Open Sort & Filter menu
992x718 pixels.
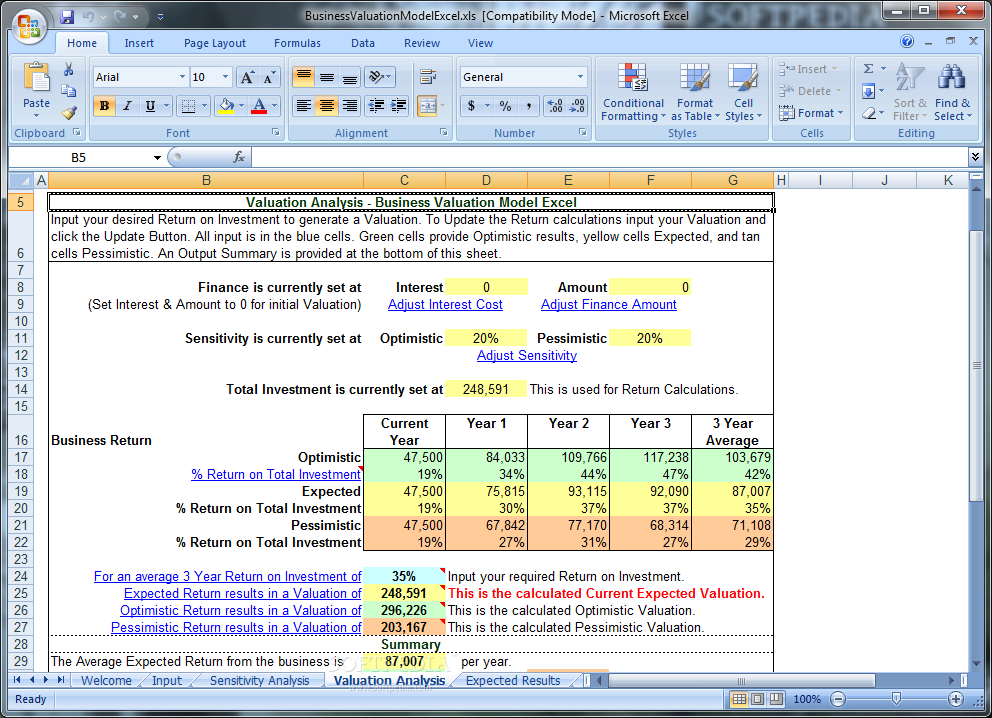[x=910, y=92]
